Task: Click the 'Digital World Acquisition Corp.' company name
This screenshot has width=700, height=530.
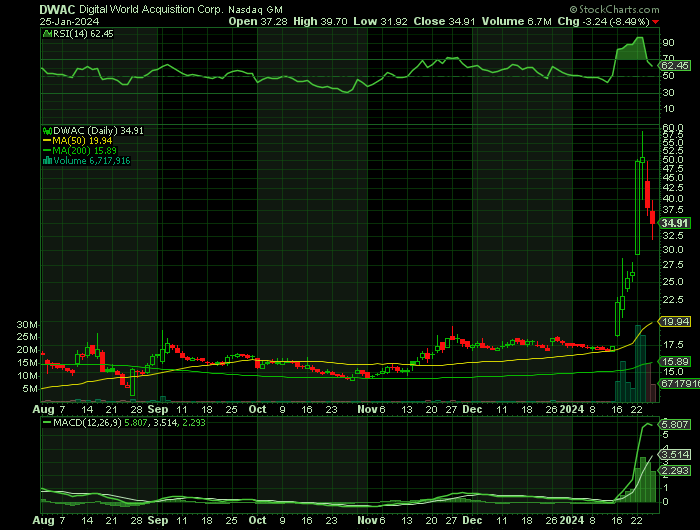Action: pos(150,9)
